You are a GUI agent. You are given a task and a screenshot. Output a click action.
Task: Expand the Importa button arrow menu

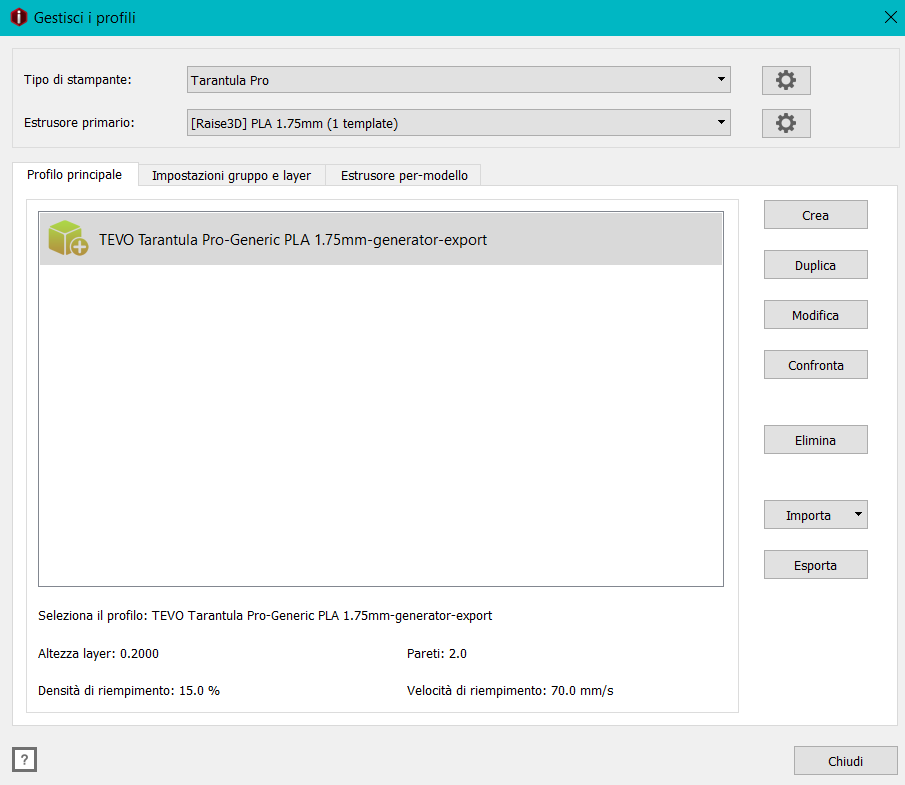858,514
